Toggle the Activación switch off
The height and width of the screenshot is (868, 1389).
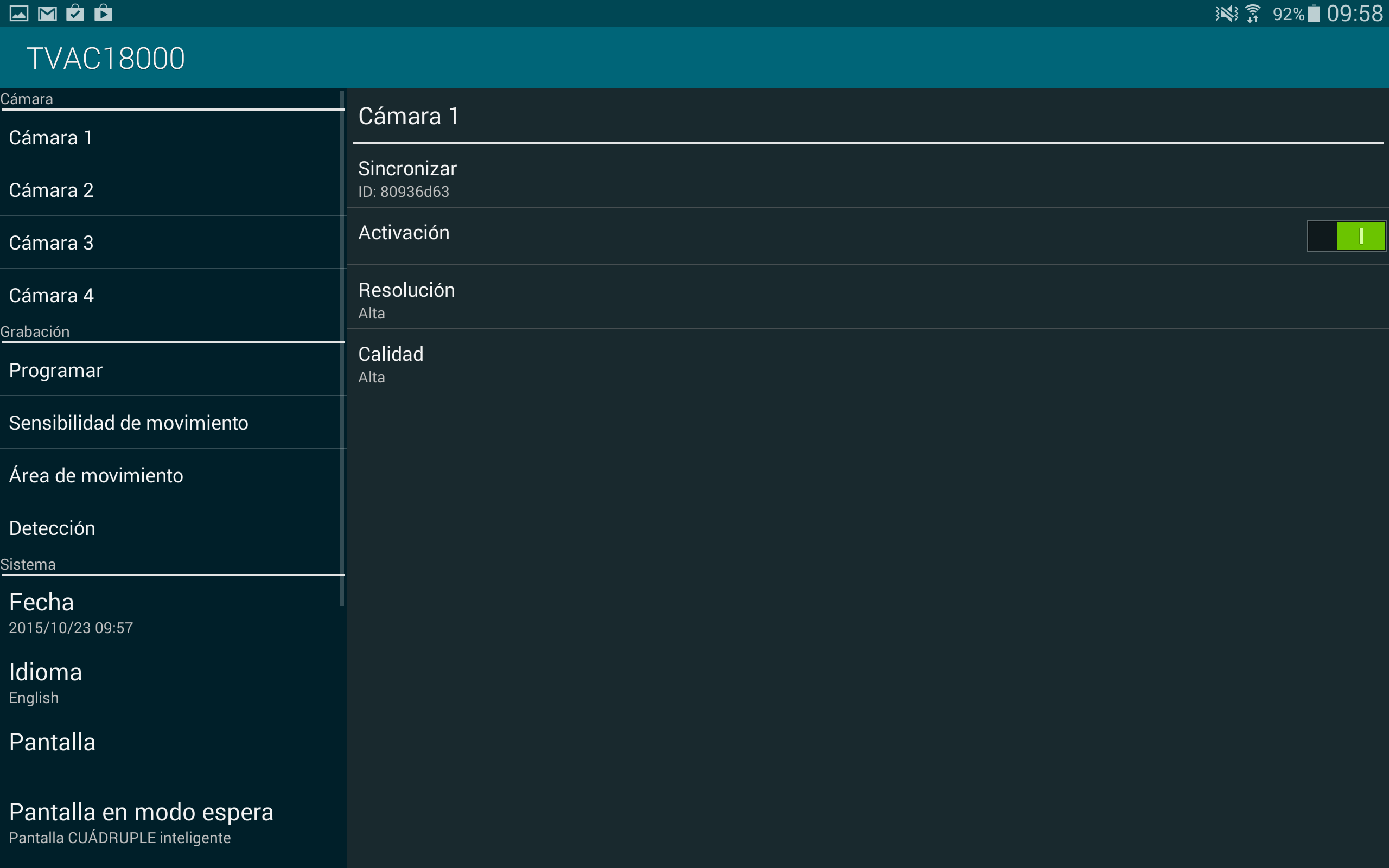[x=1347, y=236]
